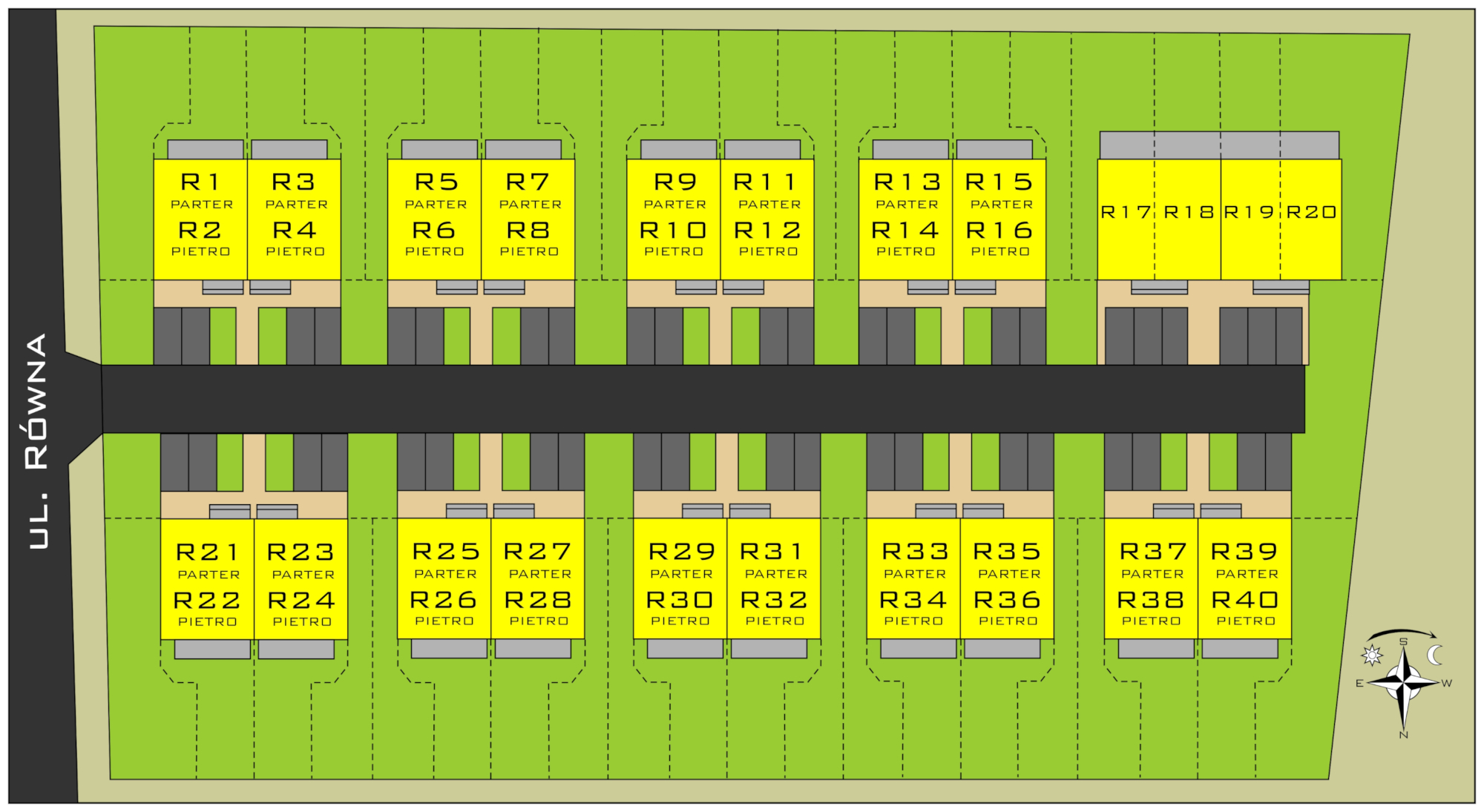Viewport: 1484px width, 812px height.
Task: Select unit R2 label
Action: [200, 230]
